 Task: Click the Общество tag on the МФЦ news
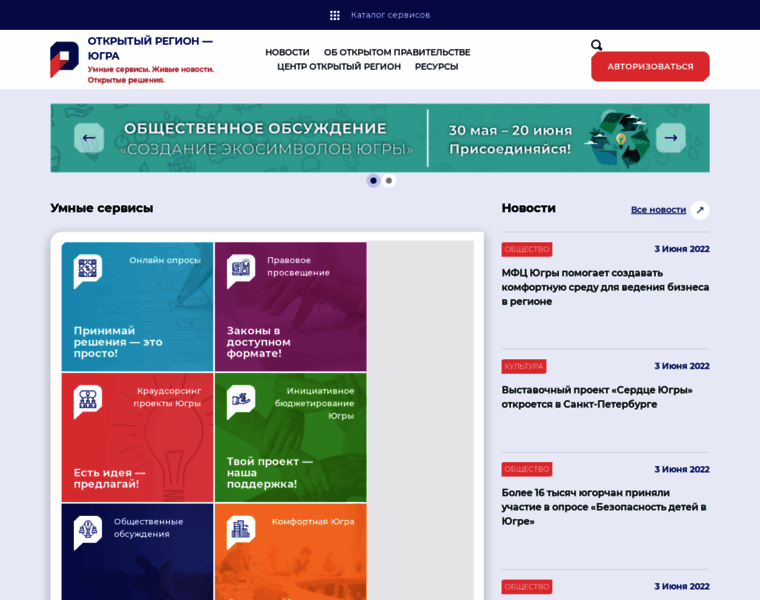[x=527, y=249]
